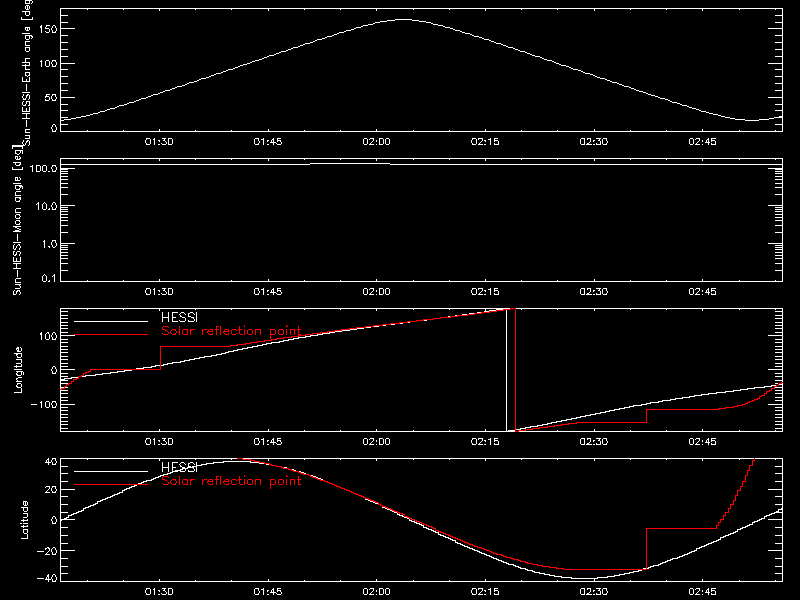Select 02:00 time label under Earth angle plot
The image size is (800, 600).
coord(377,141)
